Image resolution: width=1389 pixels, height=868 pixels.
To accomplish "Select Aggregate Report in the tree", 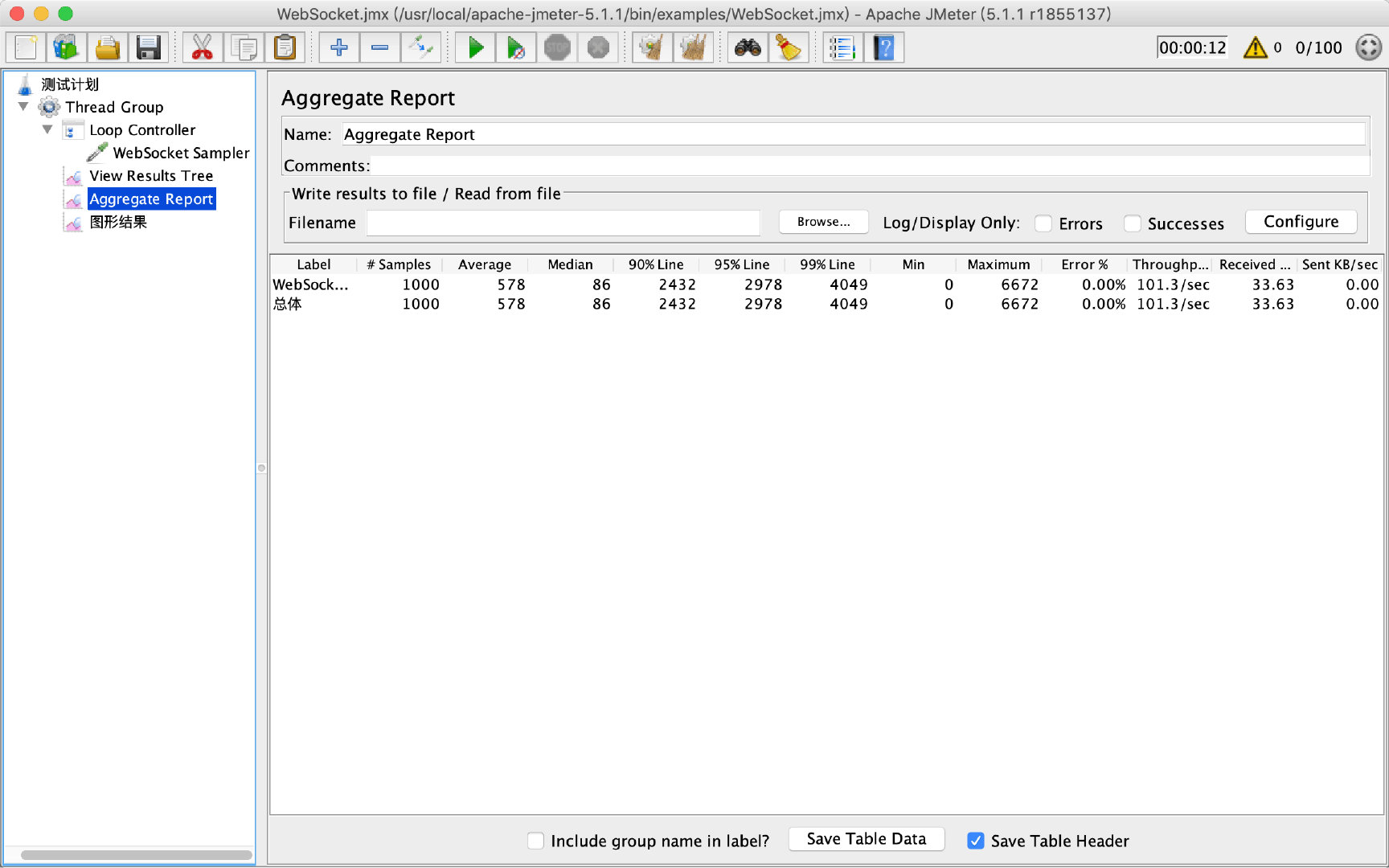I will click(151, 199).
